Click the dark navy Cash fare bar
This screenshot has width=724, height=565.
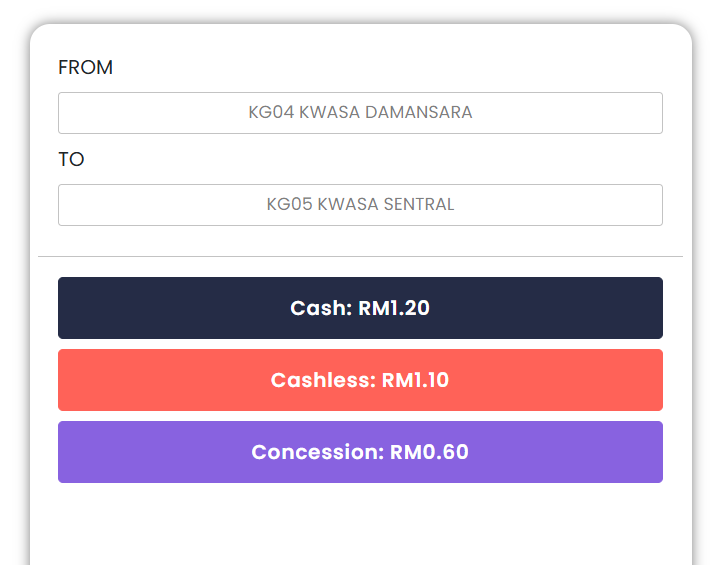(x=150, y=308)
